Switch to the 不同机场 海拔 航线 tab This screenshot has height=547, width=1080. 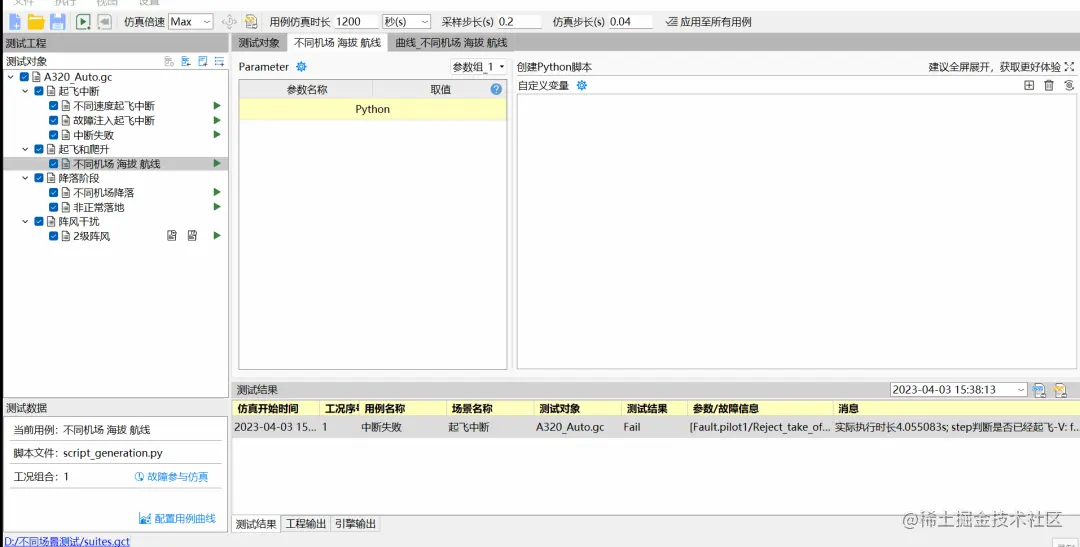point(338,43)
